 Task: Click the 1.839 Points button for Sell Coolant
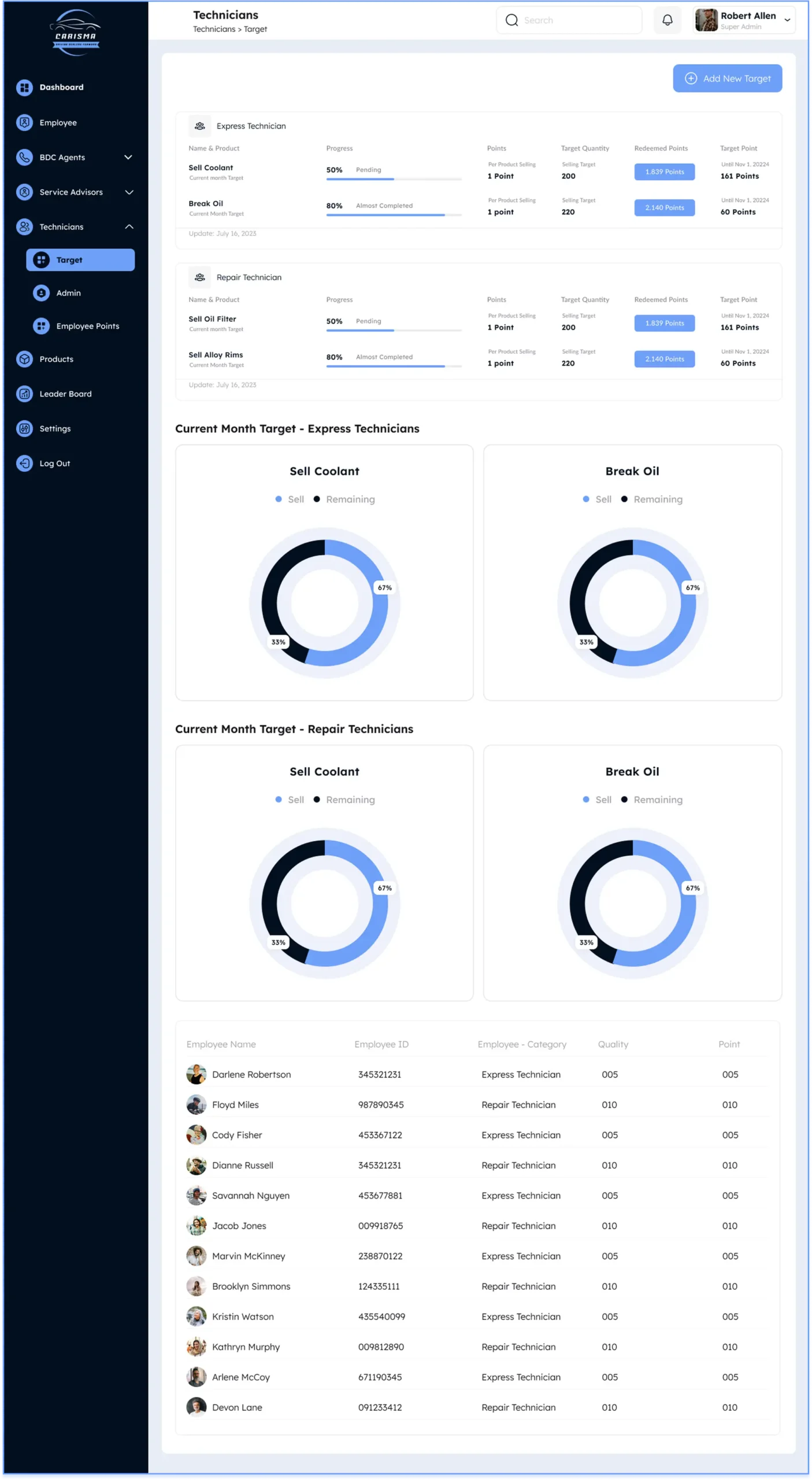664,172
